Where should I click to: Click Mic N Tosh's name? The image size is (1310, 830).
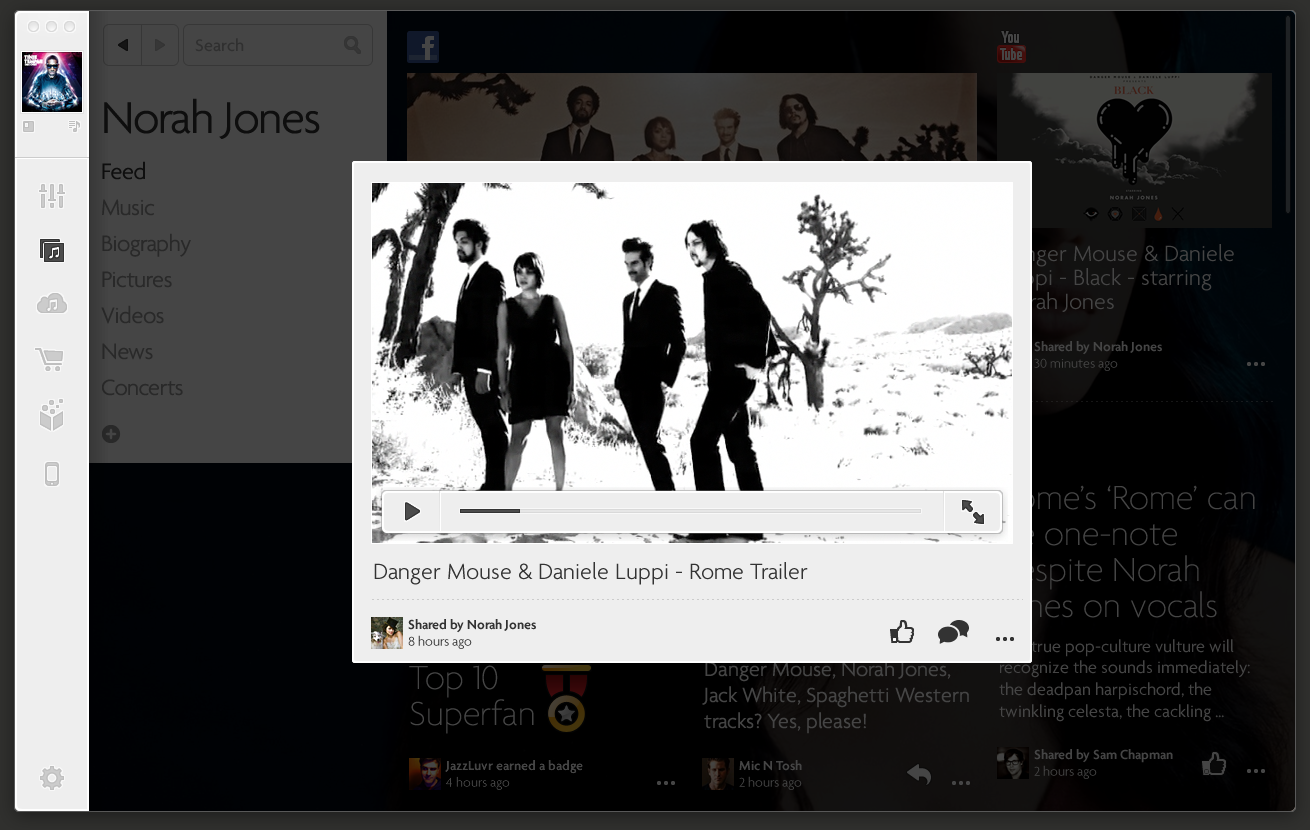770,766
